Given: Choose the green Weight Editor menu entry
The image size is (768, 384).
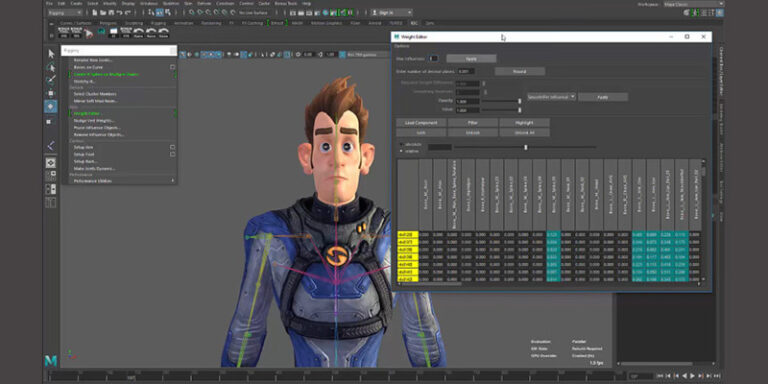Looking at the screenshot, I should coord(88,114).
